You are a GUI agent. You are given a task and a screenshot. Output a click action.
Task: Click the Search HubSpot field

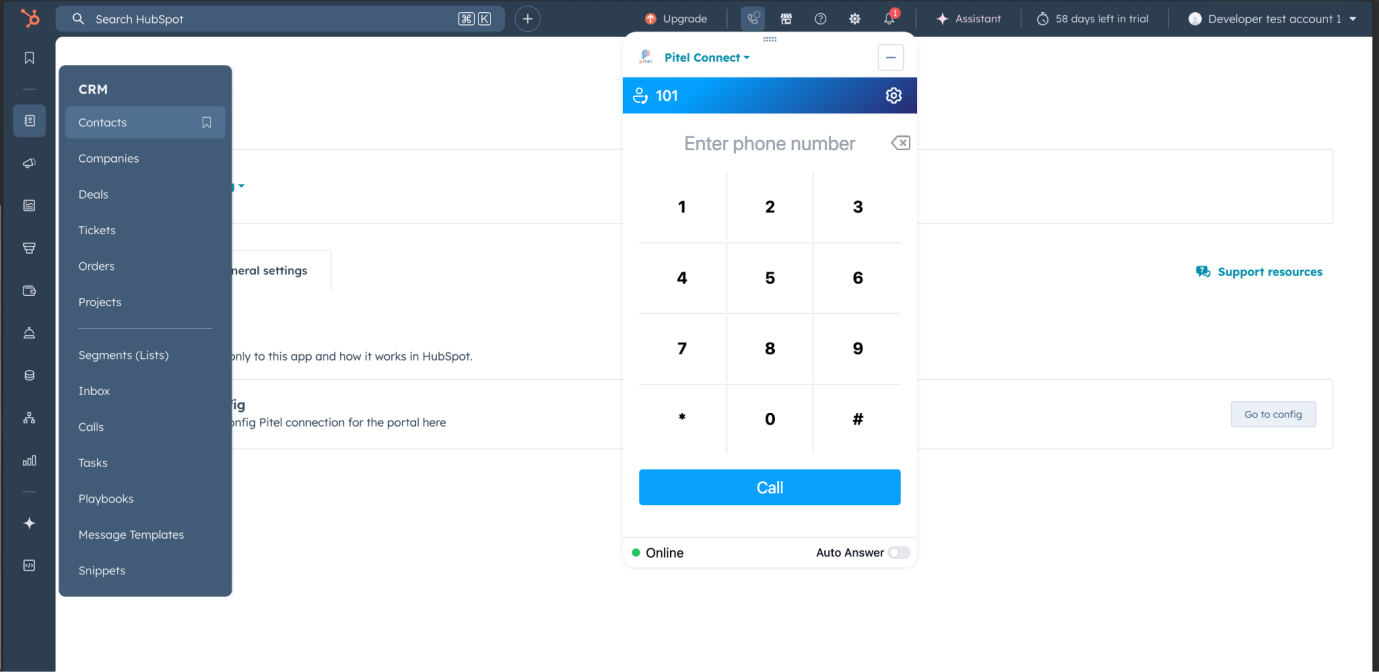coord(281,18)
